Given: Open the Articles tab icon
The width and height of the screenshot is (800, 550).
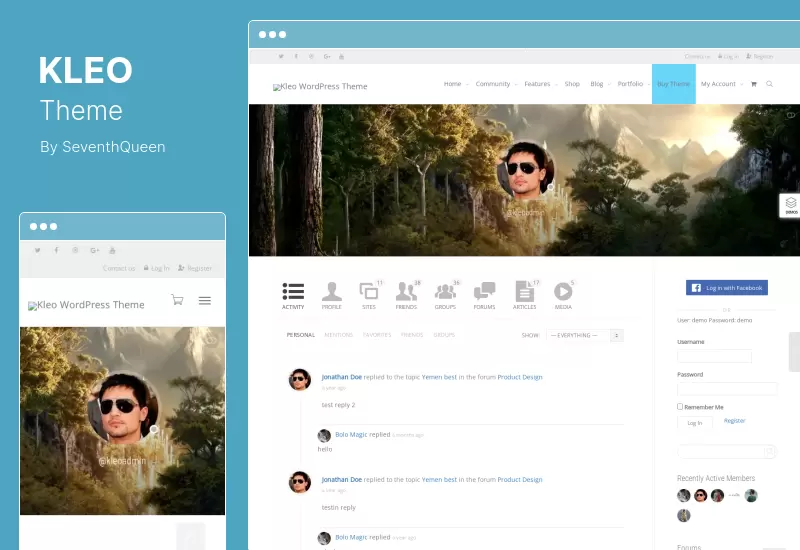Looking at the screenshot, I should pyautogui.click(x=524, y=291).
